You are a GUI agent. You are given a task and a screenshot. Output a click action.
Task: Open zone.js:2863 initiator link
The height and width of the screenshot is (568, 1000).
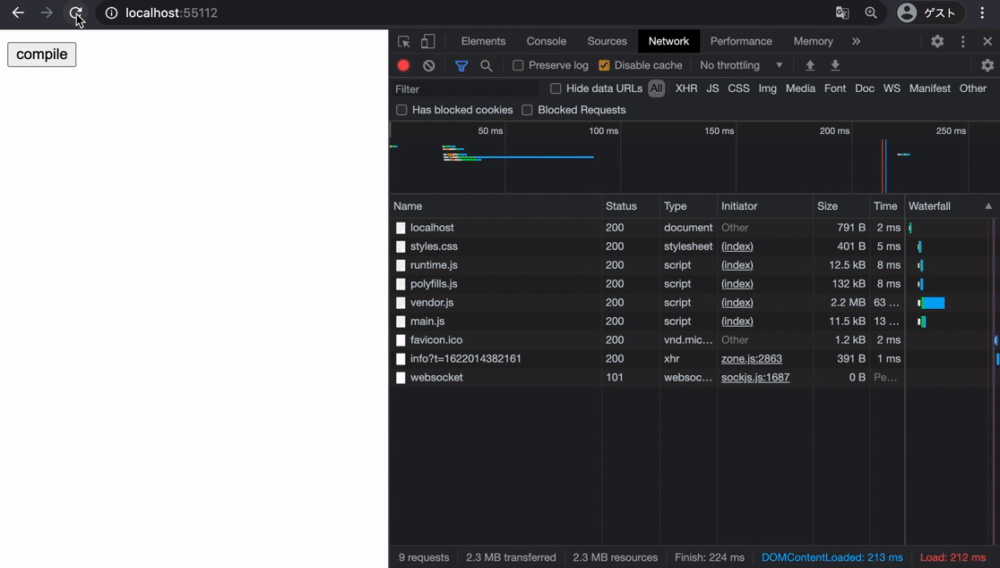pos(751,359)
